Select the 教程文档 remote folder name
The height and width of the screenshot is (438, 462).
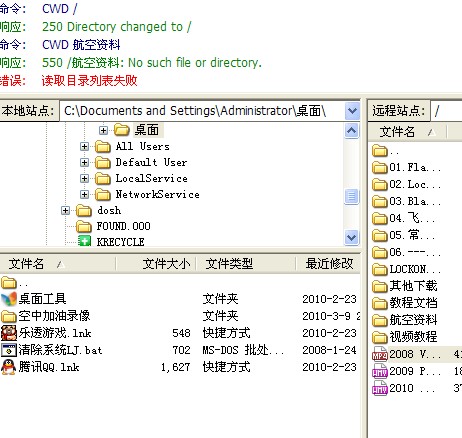[413, 303]
